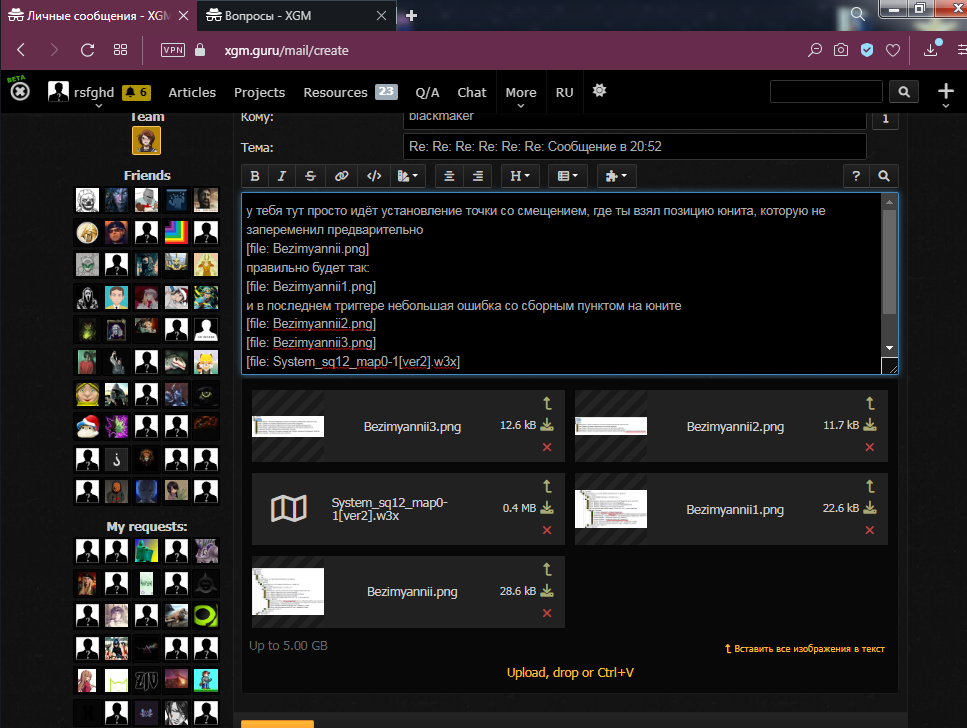Open the create plus menu

946,93
